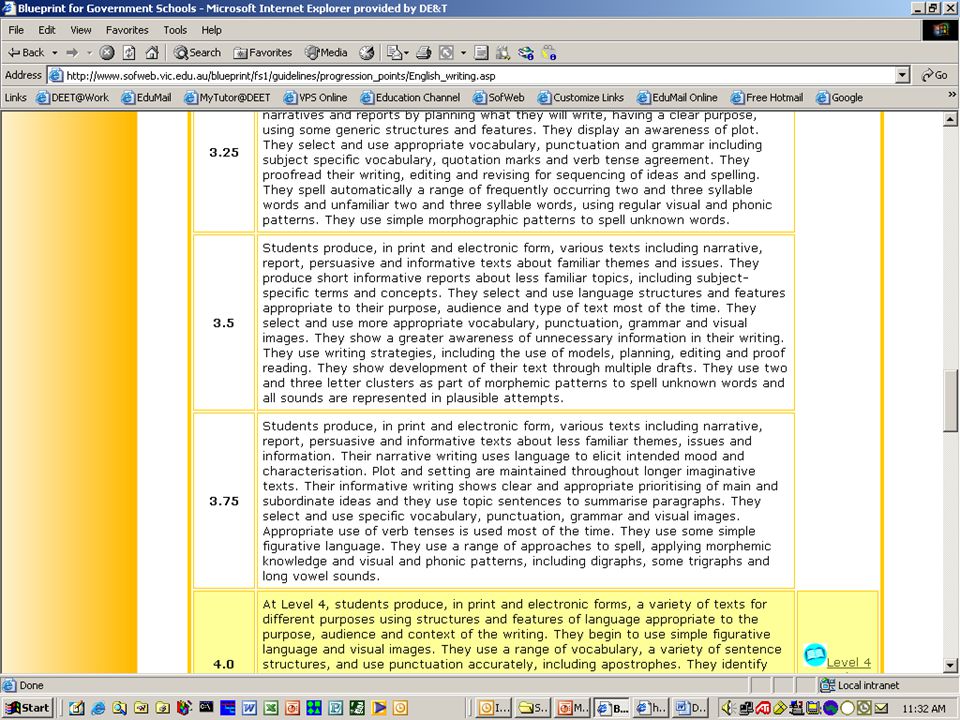Open the Favorites pane
Viewport: 960px width, 720px height.
click(x=263, y=53)
